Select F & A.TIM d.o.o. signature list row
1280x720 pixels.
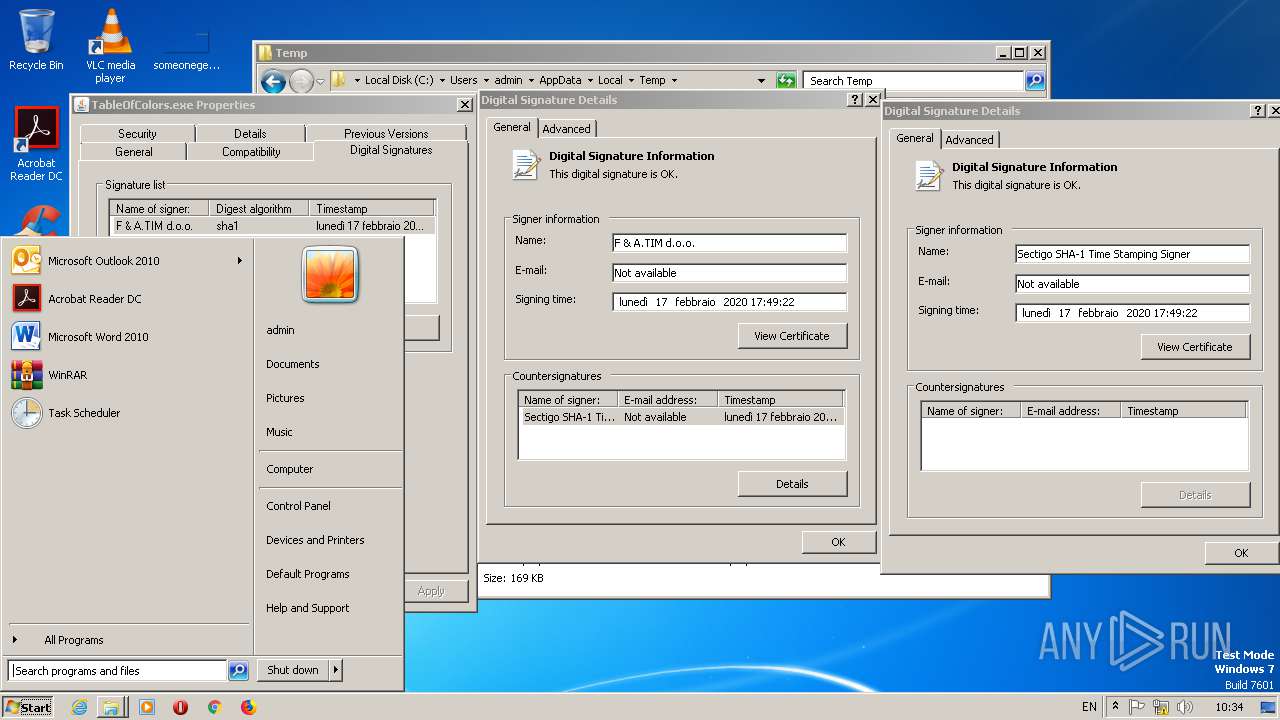[272, 226]
